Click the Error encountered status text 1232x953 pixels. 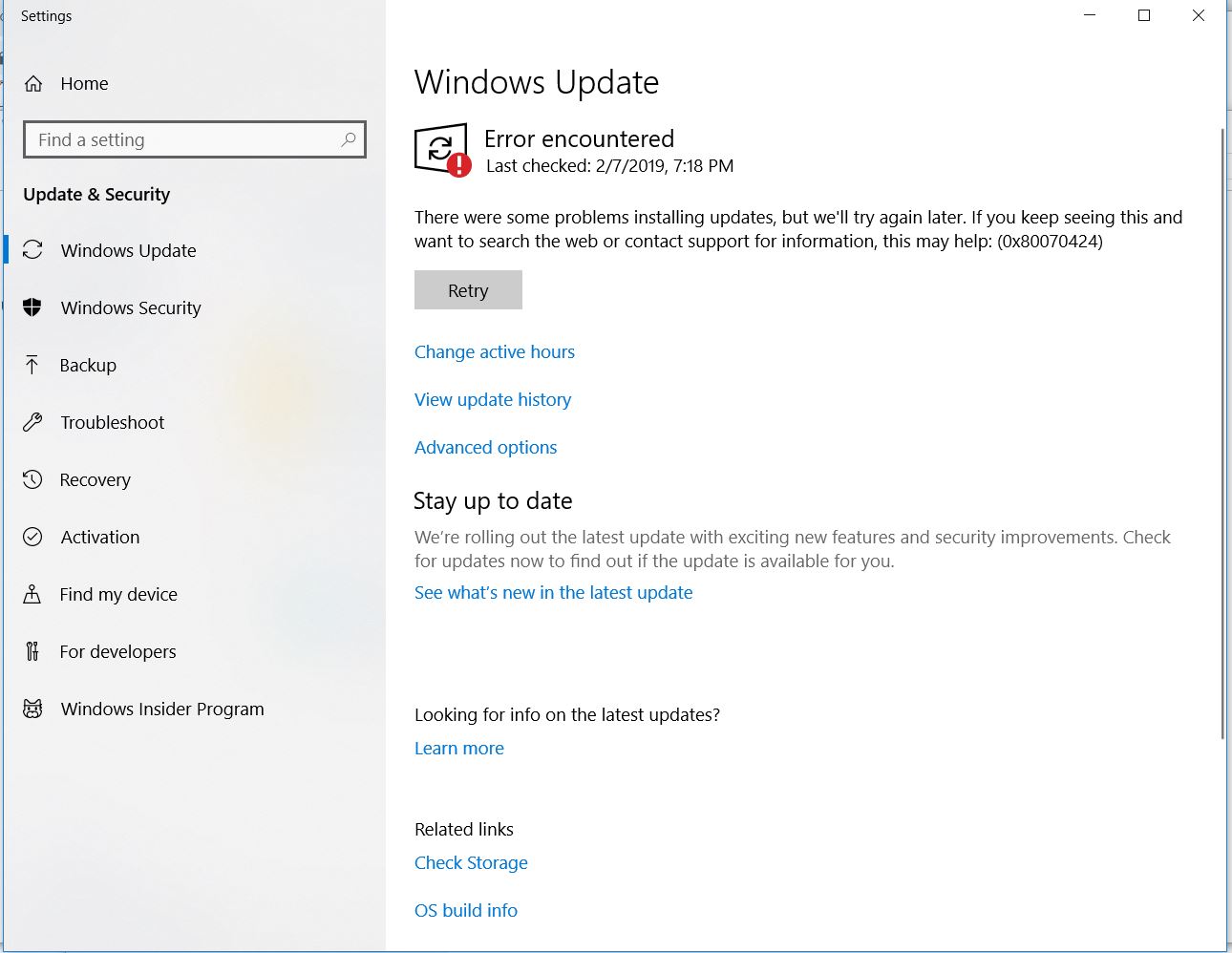(579, 138)
